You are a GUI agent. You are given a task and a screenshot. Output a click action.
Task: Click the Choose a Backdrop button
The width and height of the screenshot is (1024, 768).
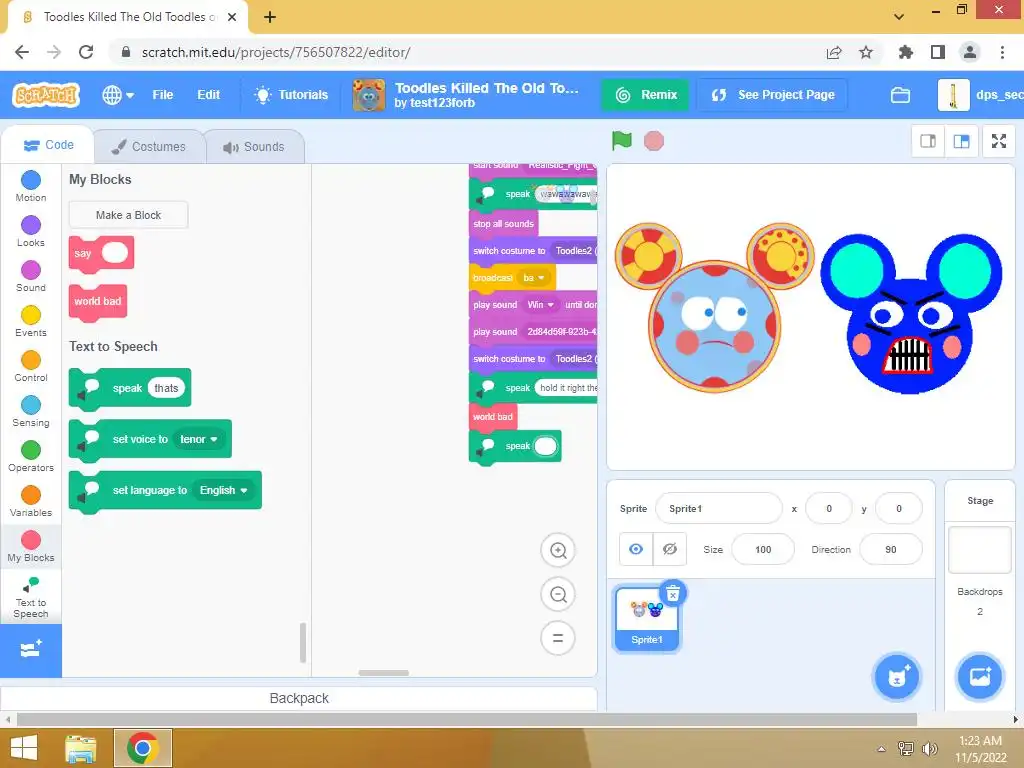tap(980, 677)
